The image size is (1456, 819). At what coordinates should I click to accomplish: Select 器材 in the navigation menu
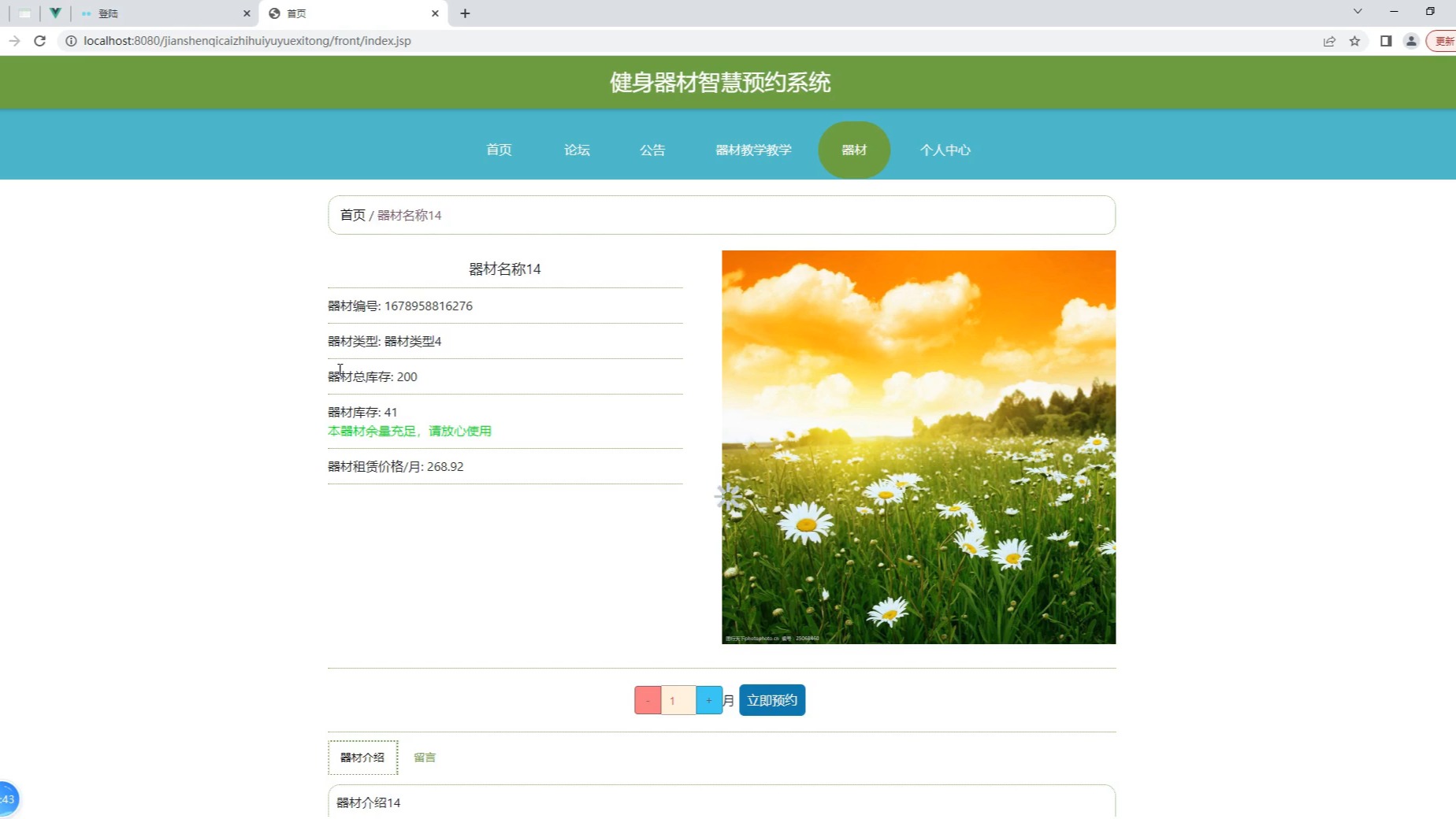(x=854, y=150)
